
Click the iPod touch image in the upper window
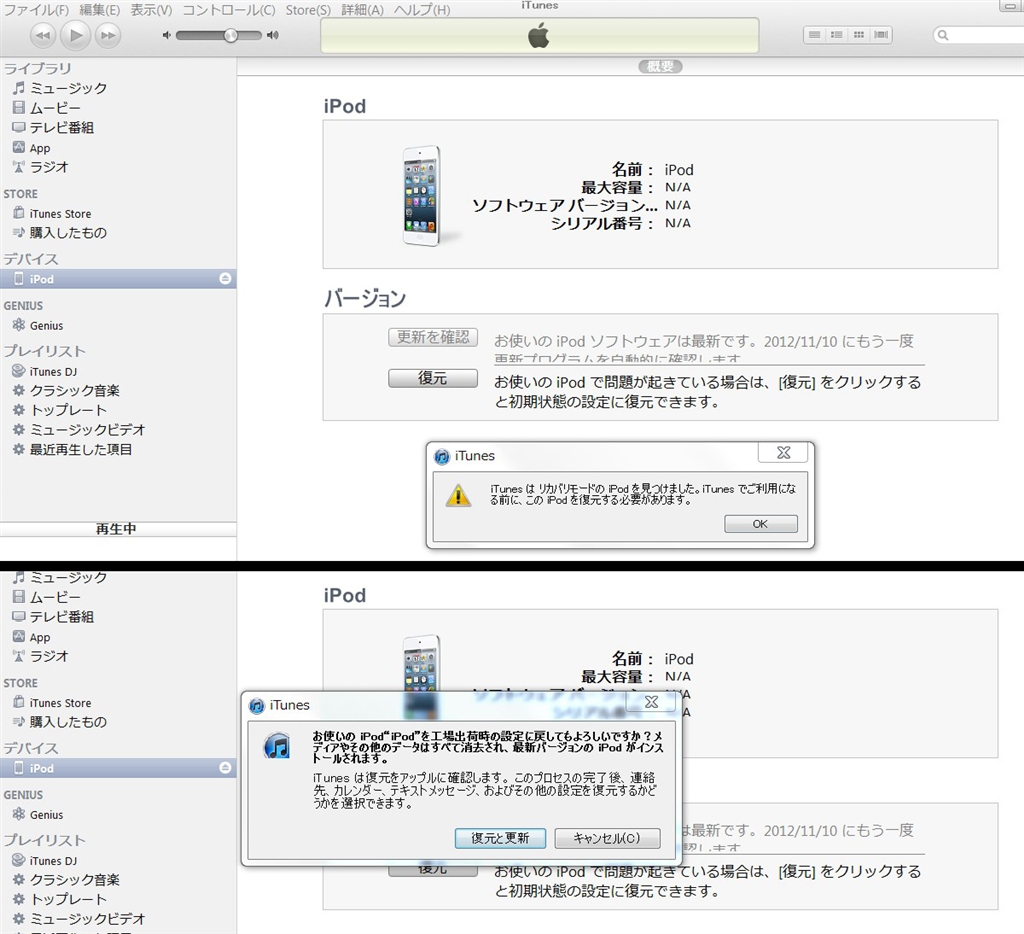click(421, 195)
